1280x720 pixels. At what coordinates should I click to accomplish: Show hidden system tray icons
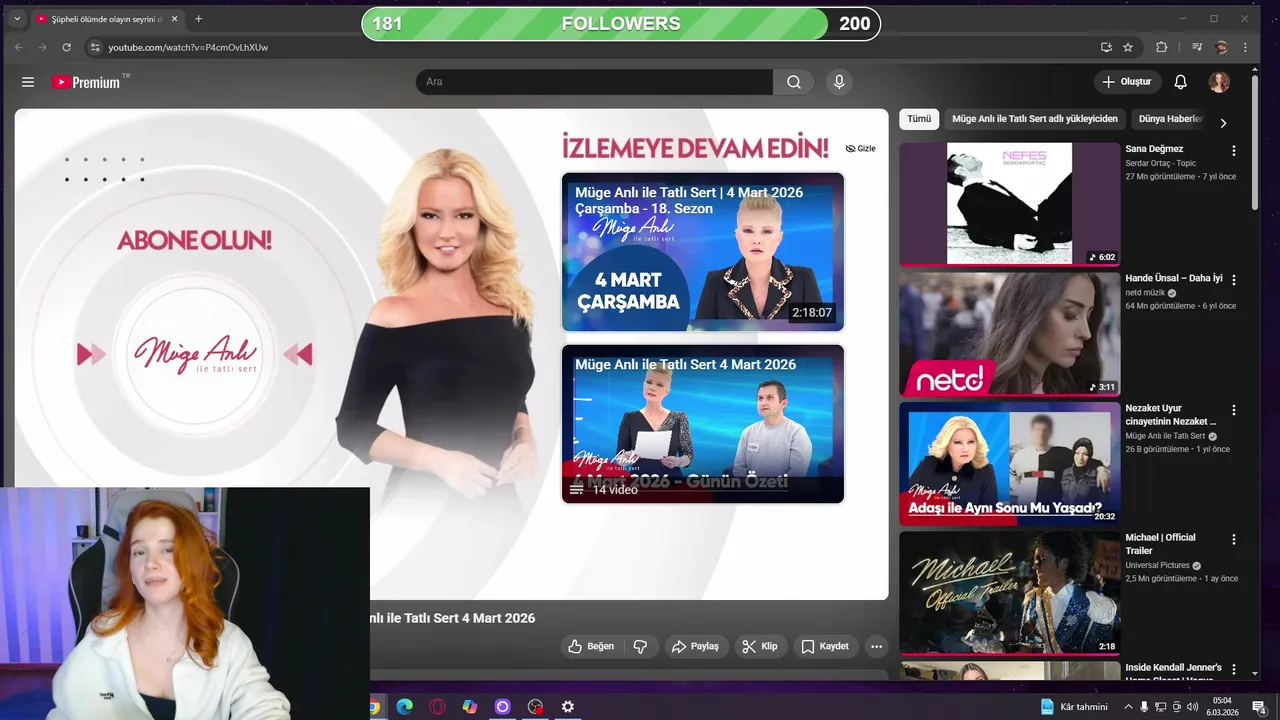pos(1128,707)
